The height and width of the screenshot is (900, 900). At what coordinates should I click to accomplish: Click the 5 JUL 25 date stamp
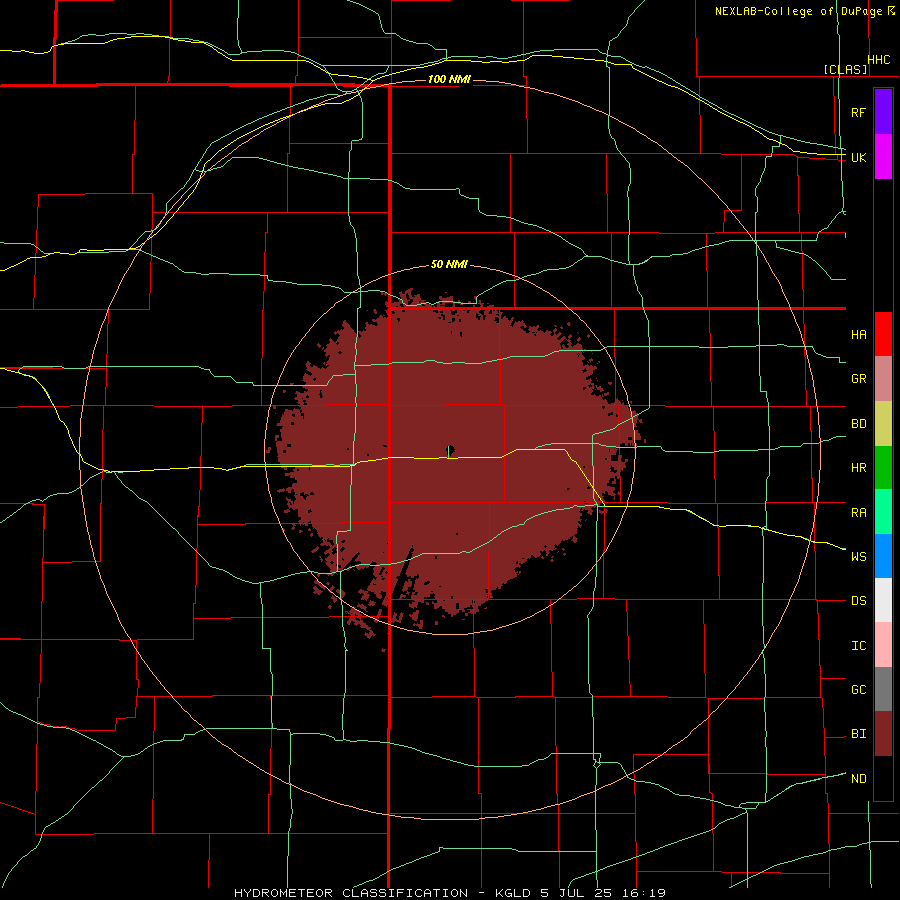click(x=576, y=893)
